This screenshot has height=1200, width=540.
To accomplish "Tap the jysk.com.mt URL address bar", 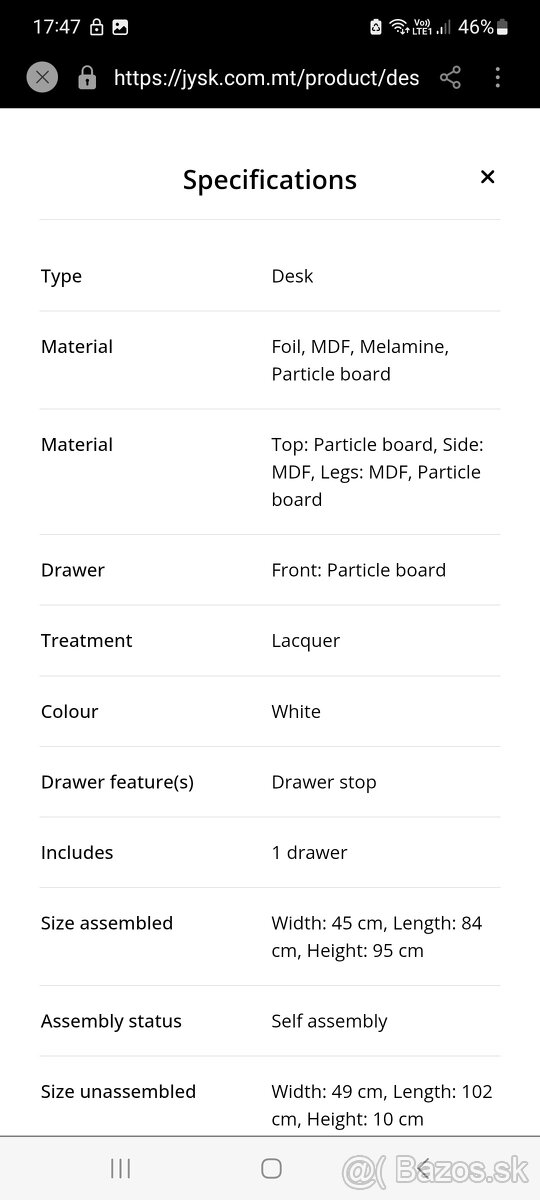I will pos(266,77).
